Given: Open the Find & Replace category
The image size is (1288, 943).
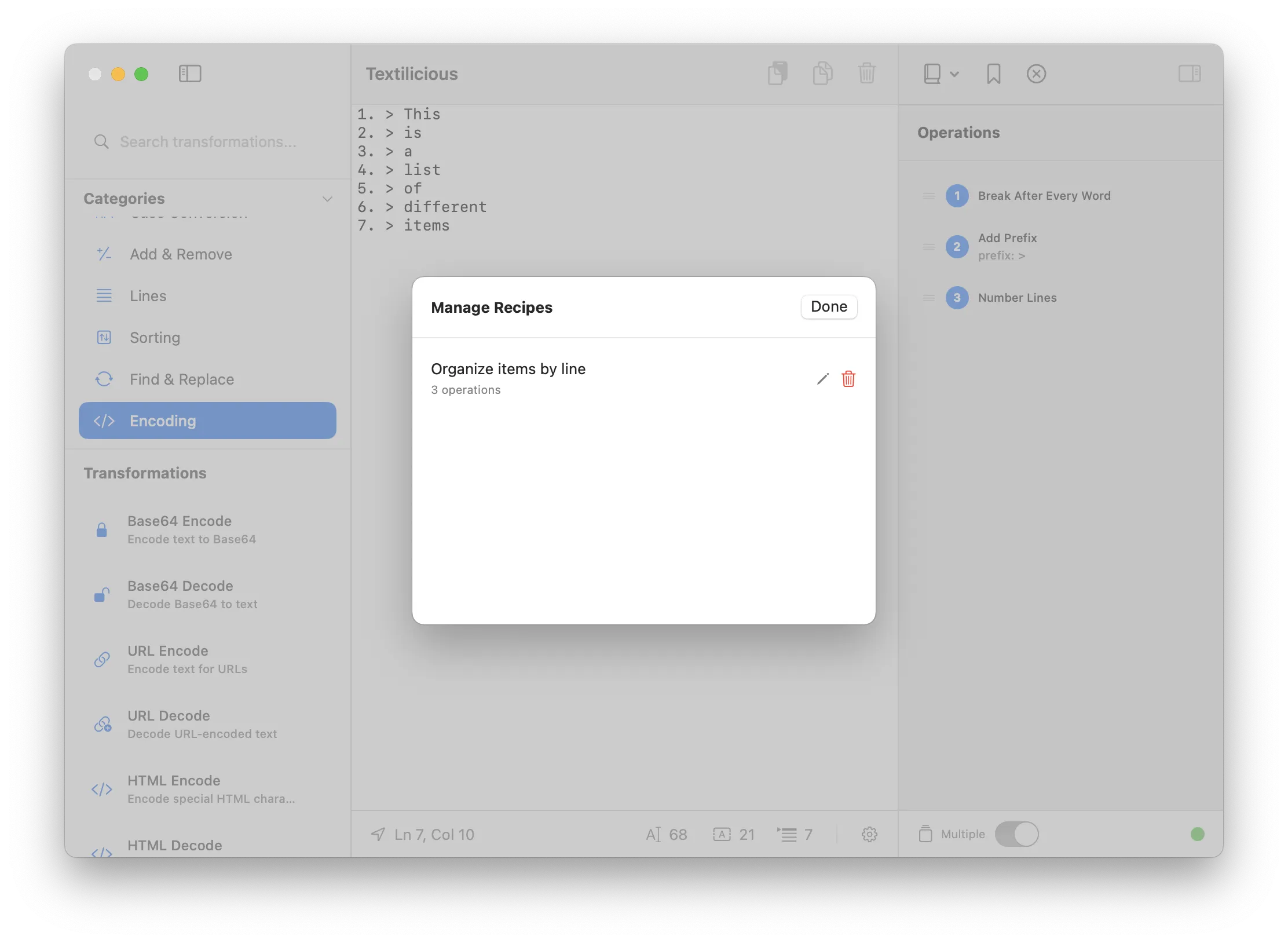Looking at the screenshot, I should [x=181, y=379].
